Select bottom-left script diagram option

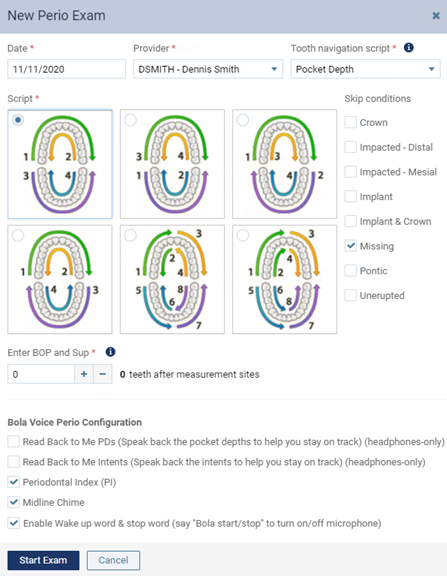pos(18,235)
